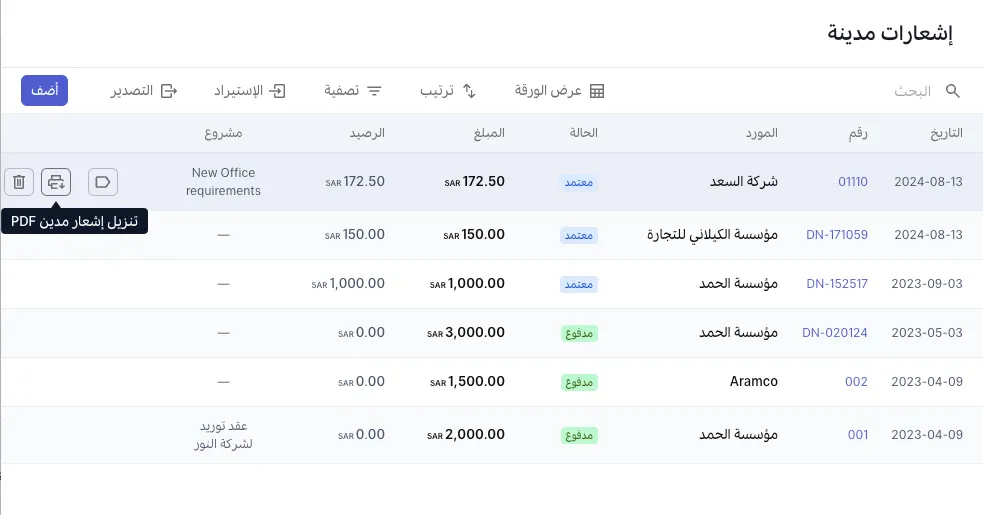Click the balance 1,000.00 SAR
This screenshot has width=983, height=515.
click(348, 284)
